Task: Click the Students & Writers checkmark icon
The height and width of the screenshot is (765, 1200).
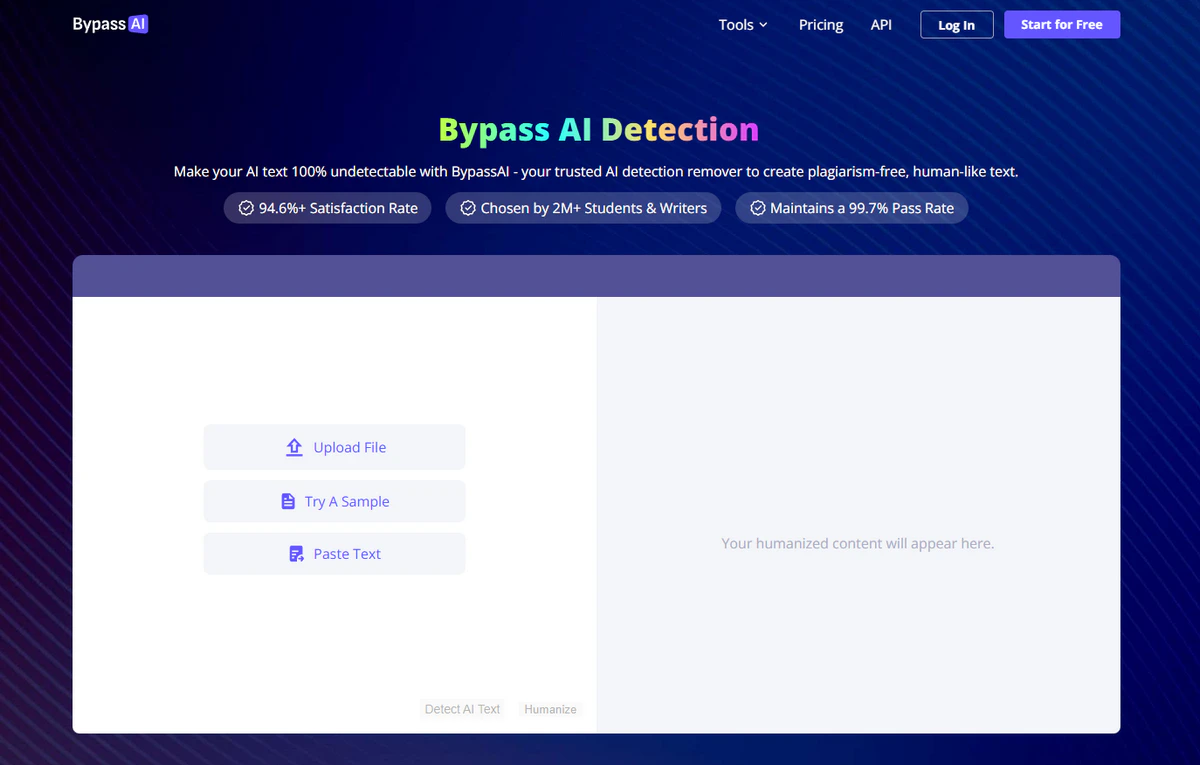Action: pos(467,208)
